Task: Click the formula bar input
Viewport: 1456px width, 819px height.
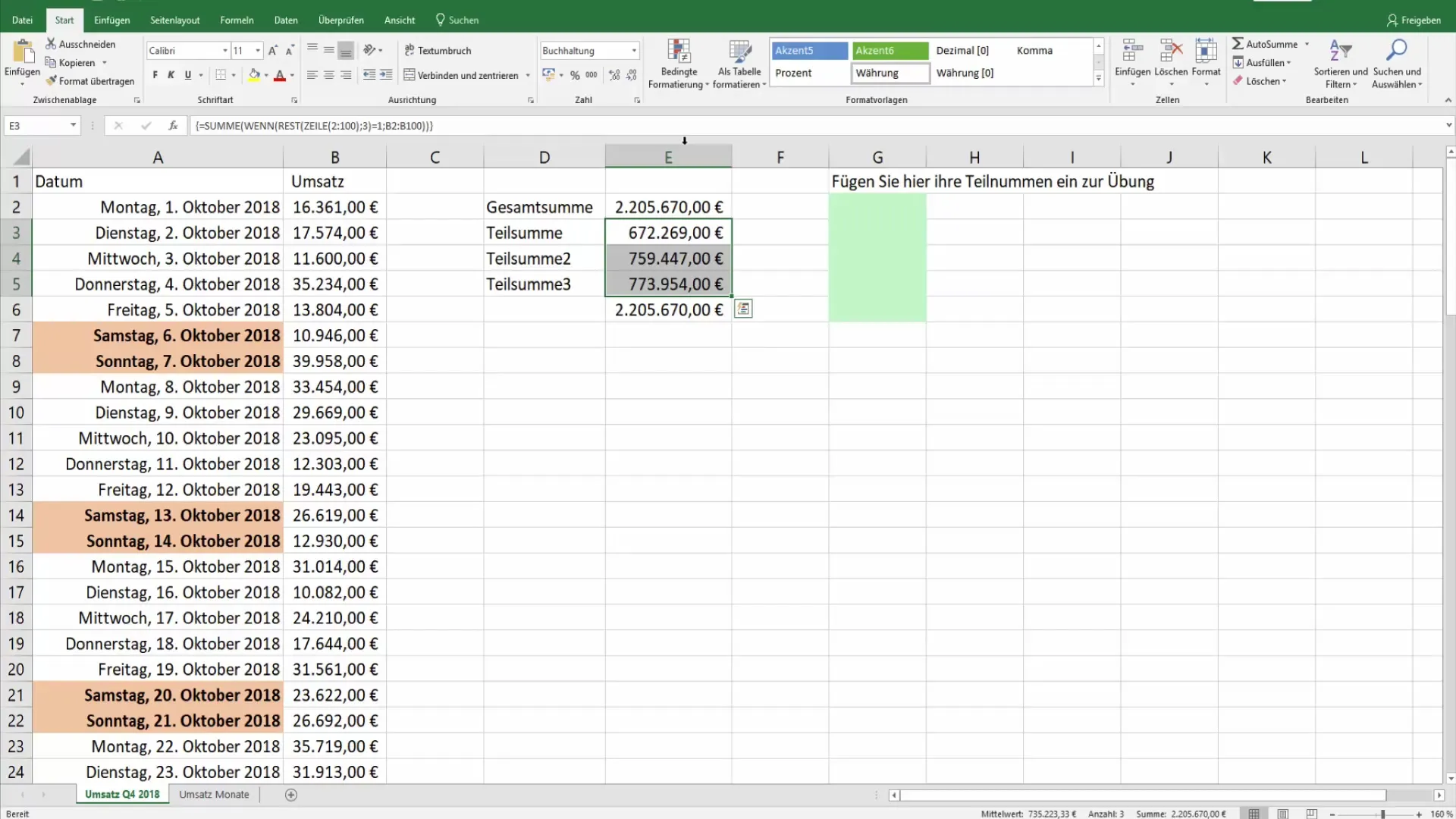Action: [815, 125]
